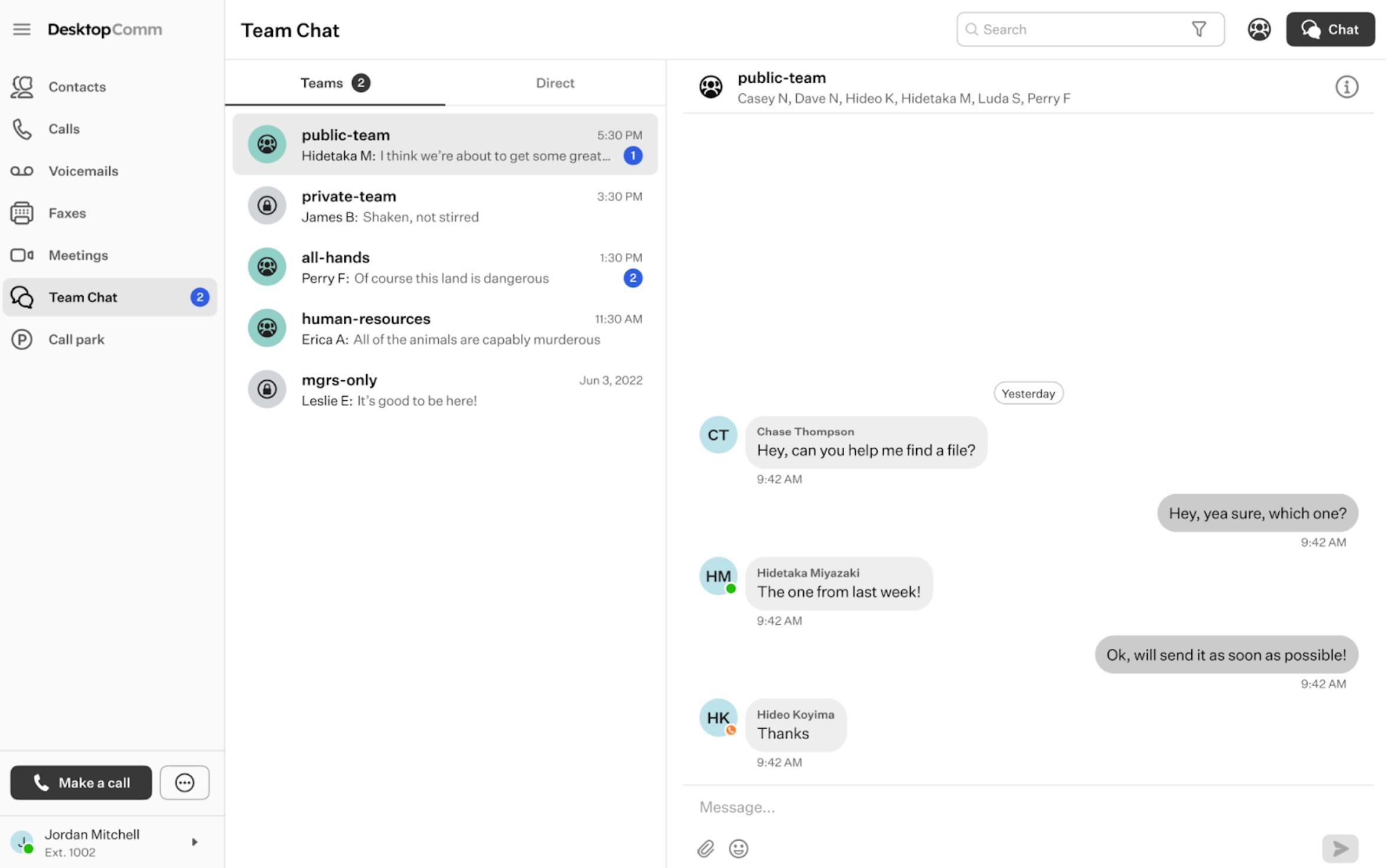Click the Voicemails icon
Image resolution: width=1391 pixels, height=868 pixels.
click(x=22, y=171)
